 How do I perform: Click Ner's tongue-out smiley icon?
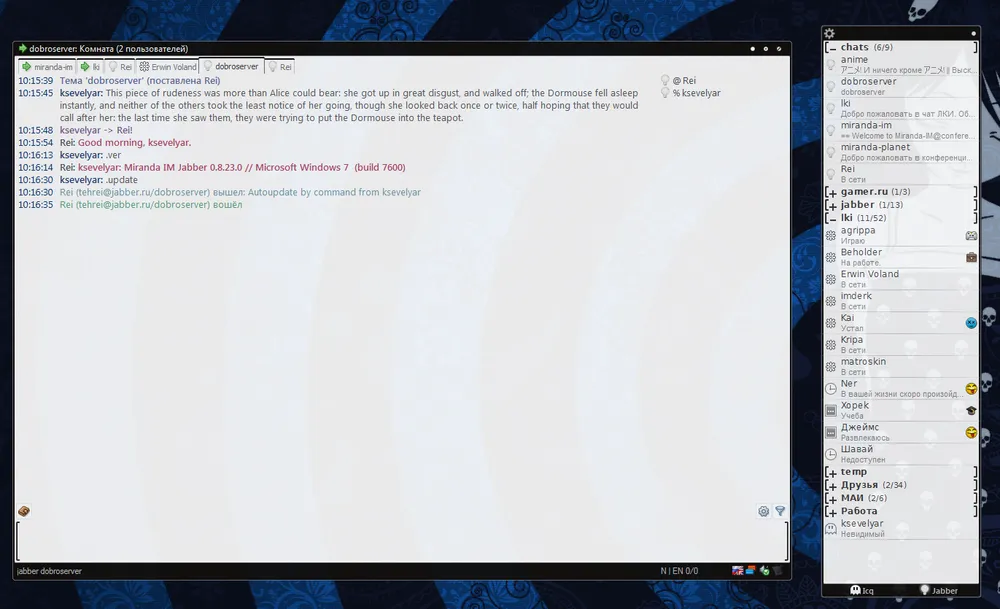pyautogui.click(x=971, y=388)
